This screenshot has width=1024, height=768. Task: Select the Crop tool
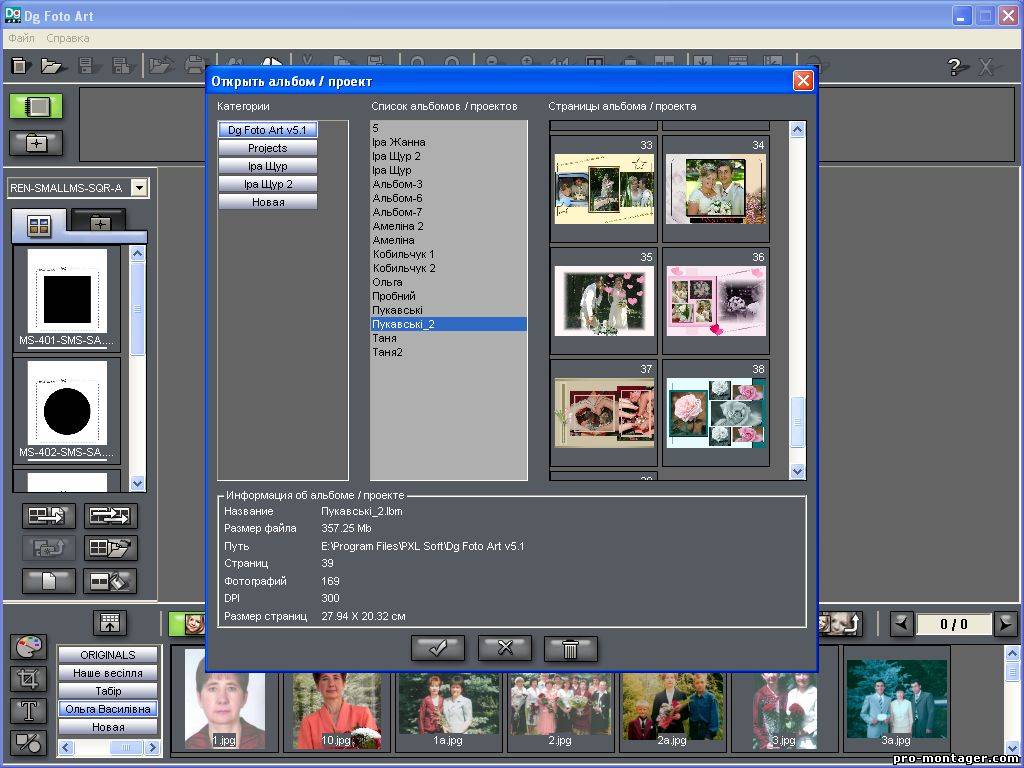[28, 679]
